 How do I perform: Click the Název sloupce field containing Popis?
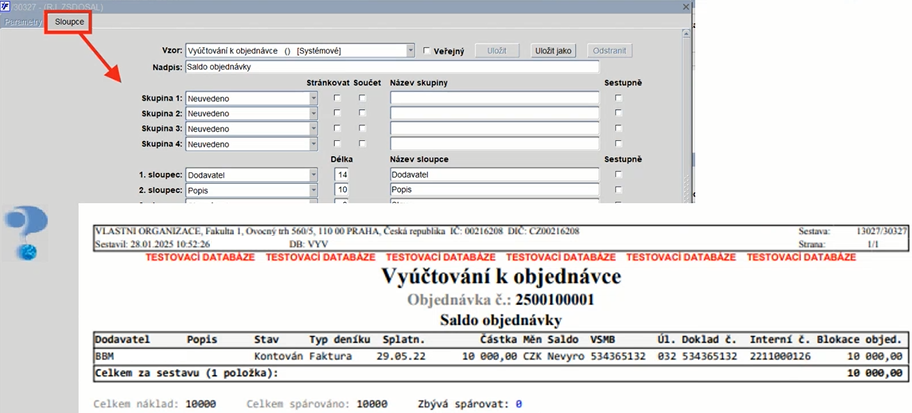click(x=494, y=190)
